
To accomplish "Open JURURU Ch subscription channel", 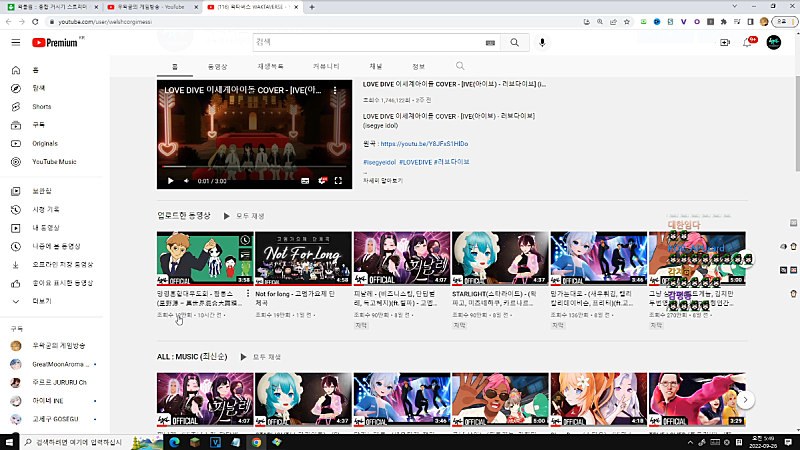I will pos(51,383).
